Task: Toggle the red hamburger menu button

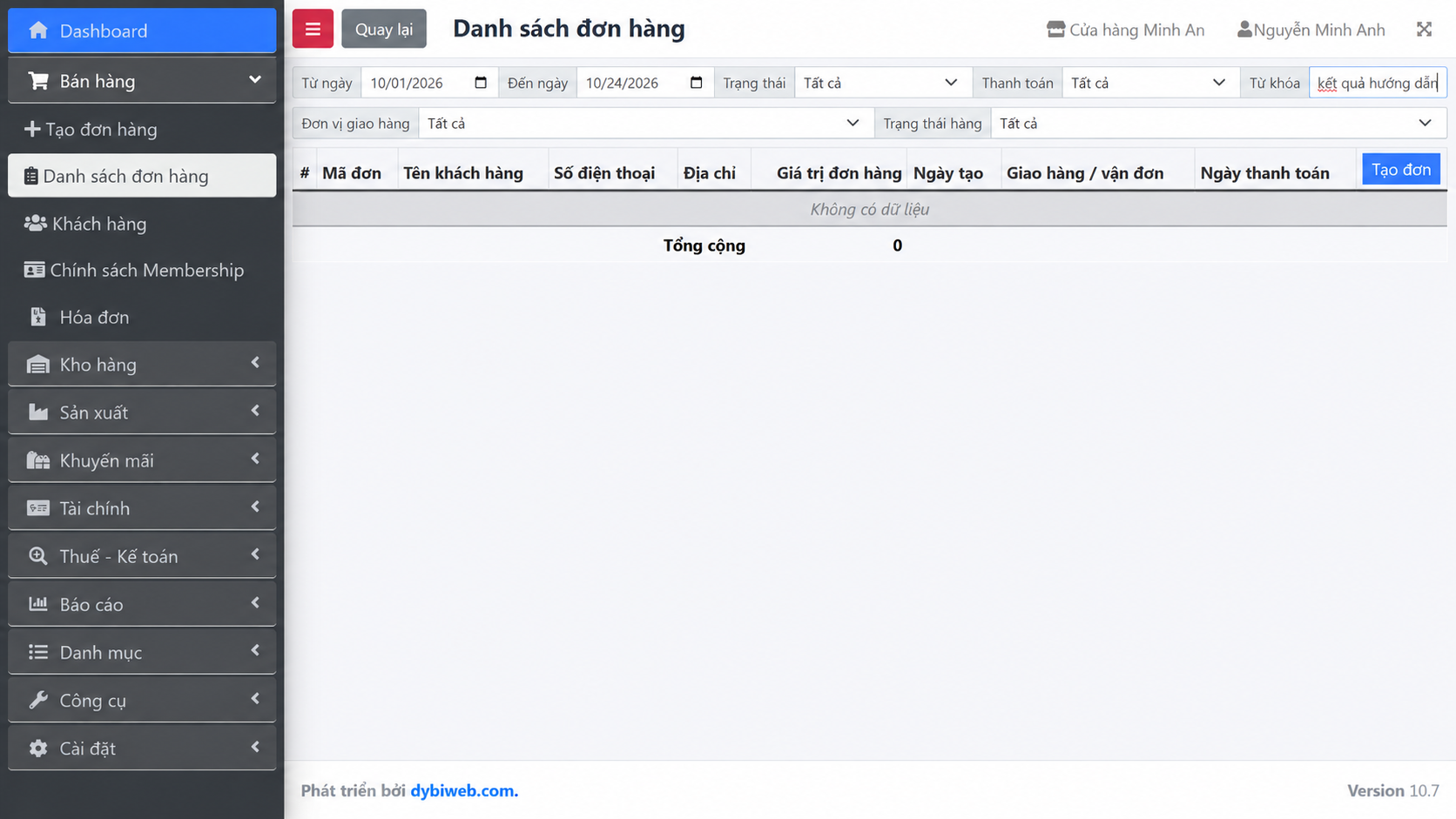Action: pos(313,29)
